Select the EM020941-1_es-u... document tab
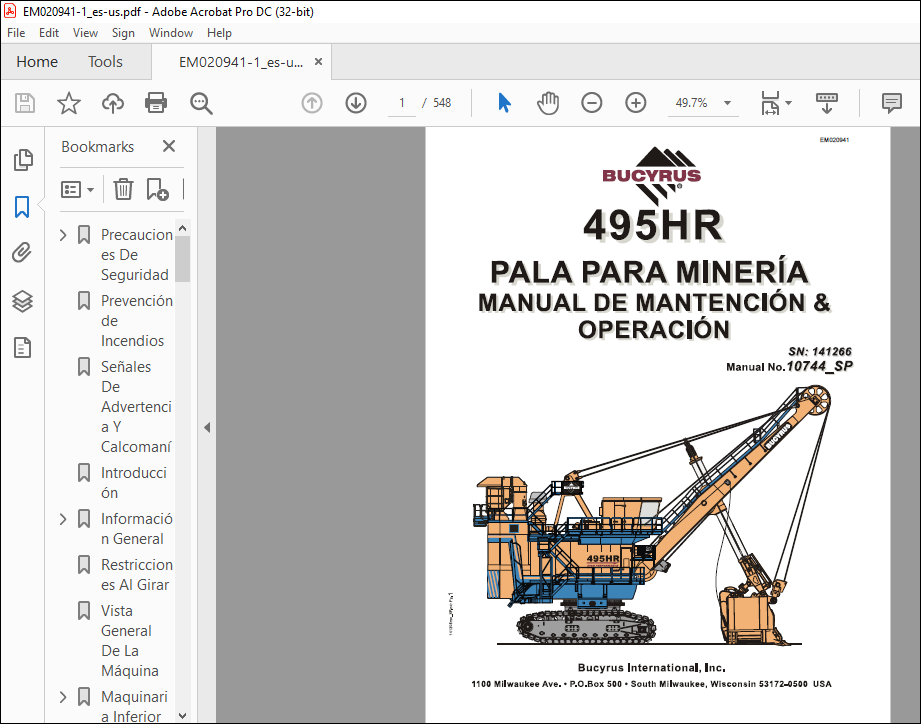 241,62
